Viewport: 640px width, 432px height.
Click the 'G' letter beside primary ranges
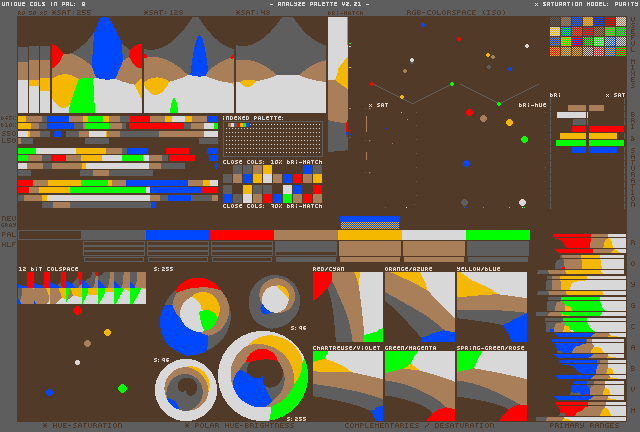(x=633, y=305)
